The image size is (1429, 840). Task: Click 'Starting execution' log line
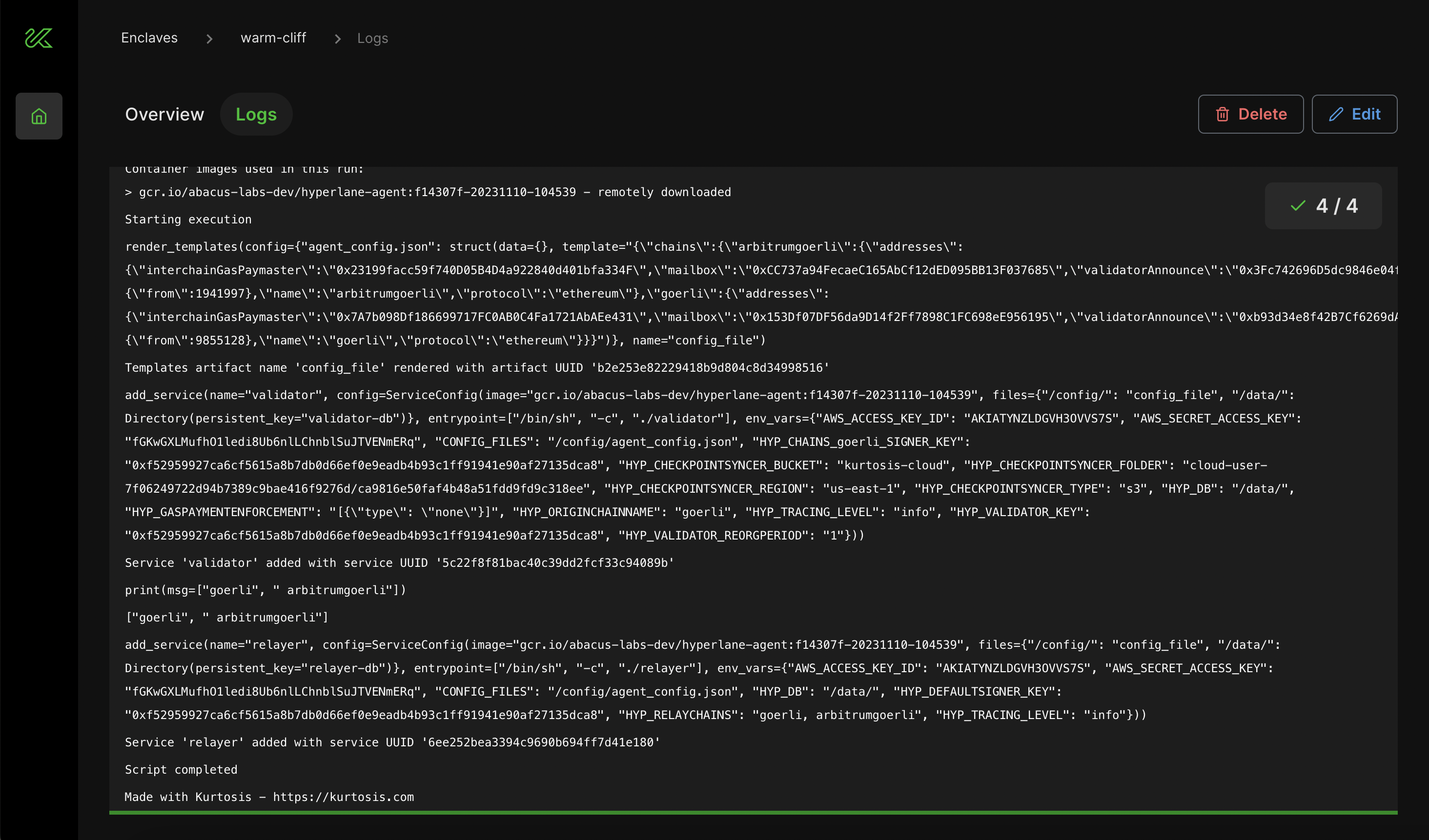[188, 220]
